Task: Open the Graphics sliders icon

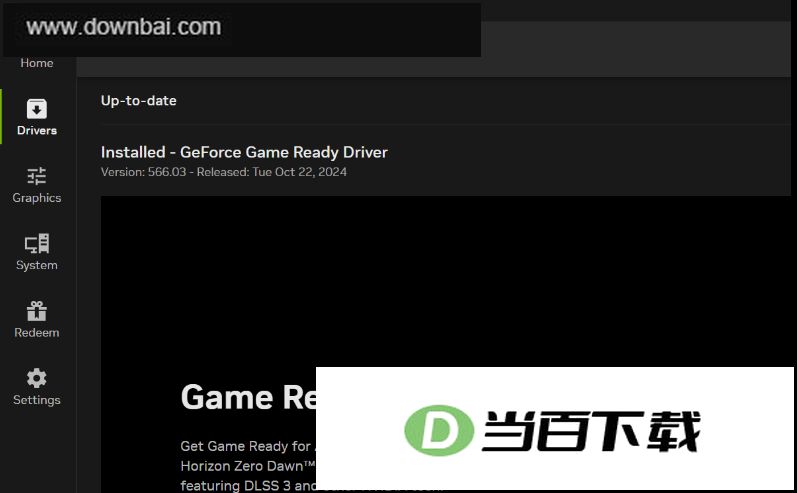Action: click(x=37, y=176)
